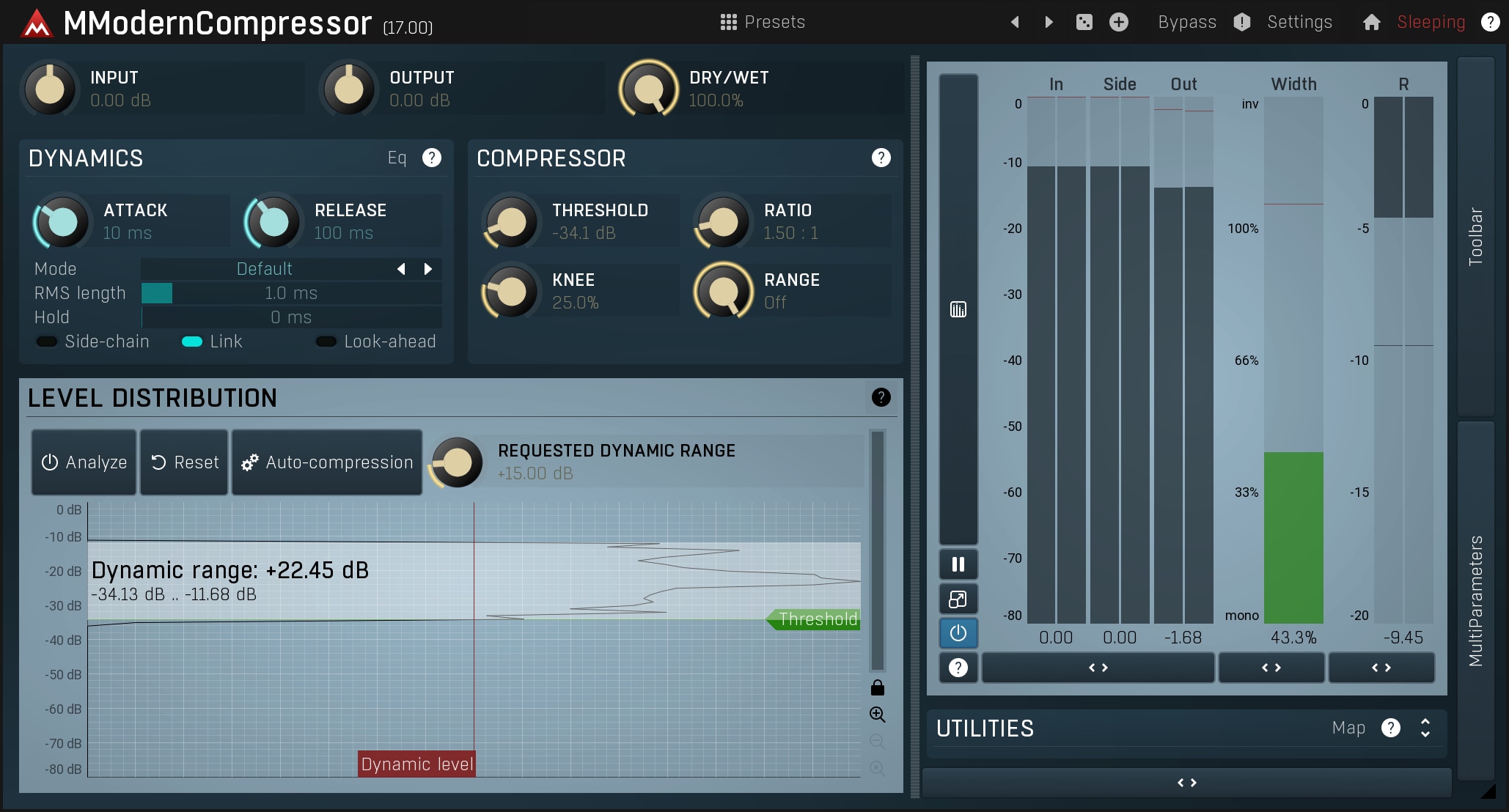The image size is (1509, 812).
Task: Open the warning notification hexagon icon
Action: (1241, 22)
